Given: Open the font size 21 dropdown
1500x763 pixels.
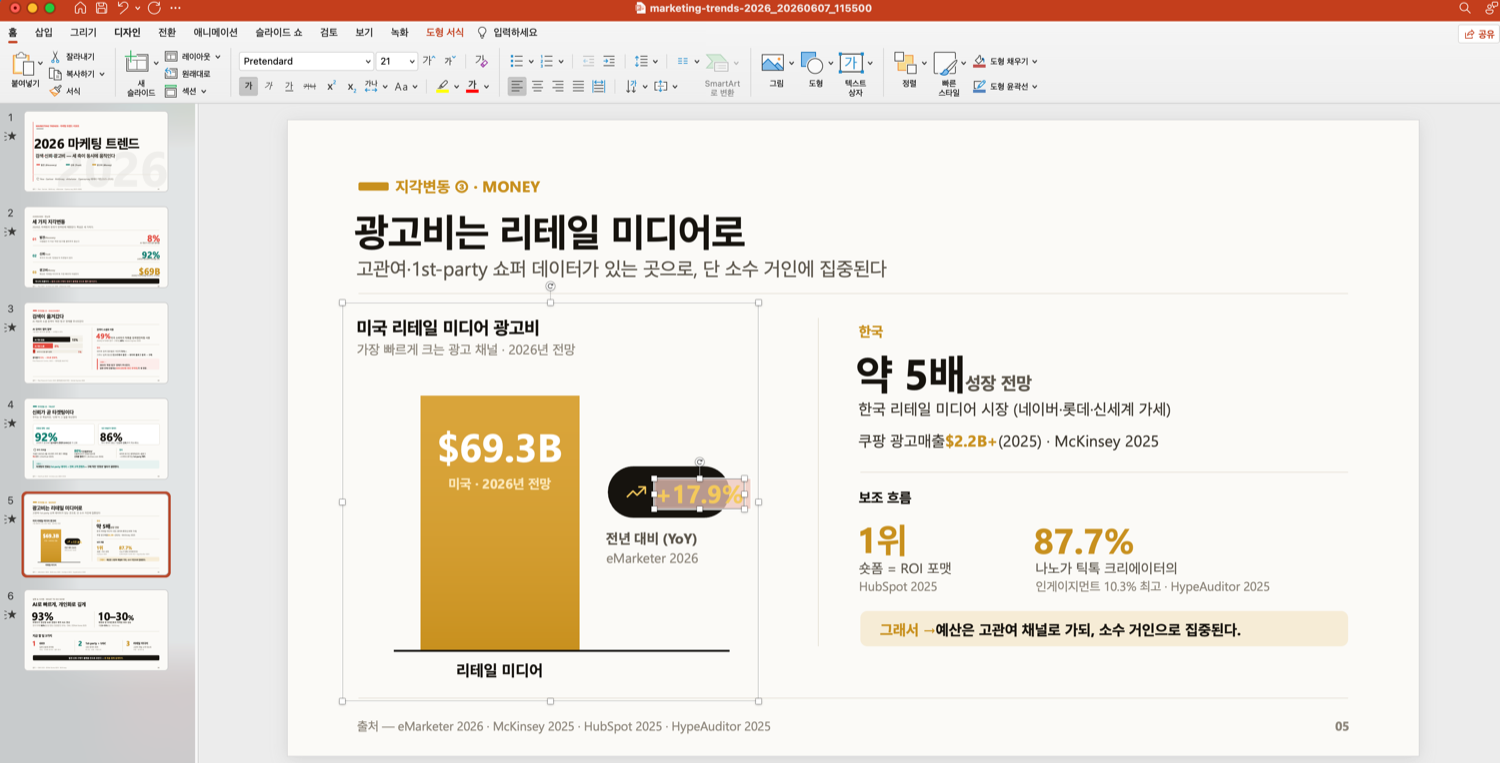Looking at the screenshot, I should [x=412, y=61].
